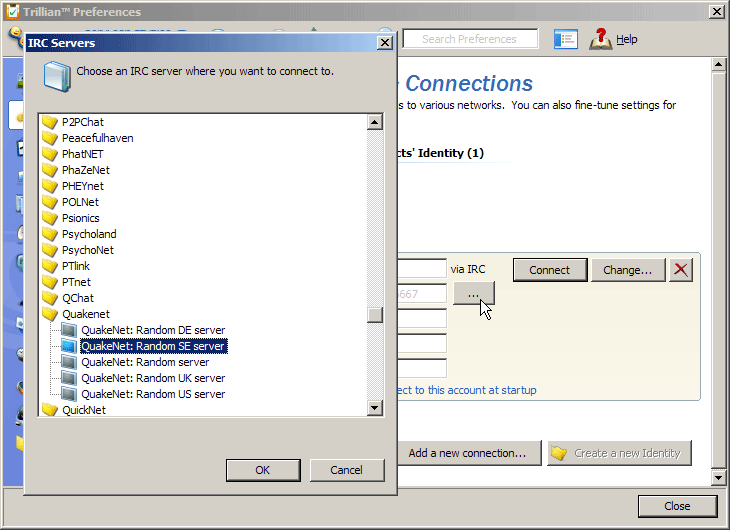Screen dimensions: 730x530
Task: Click the Connect button in Preferences
Action: coord(550,270)
